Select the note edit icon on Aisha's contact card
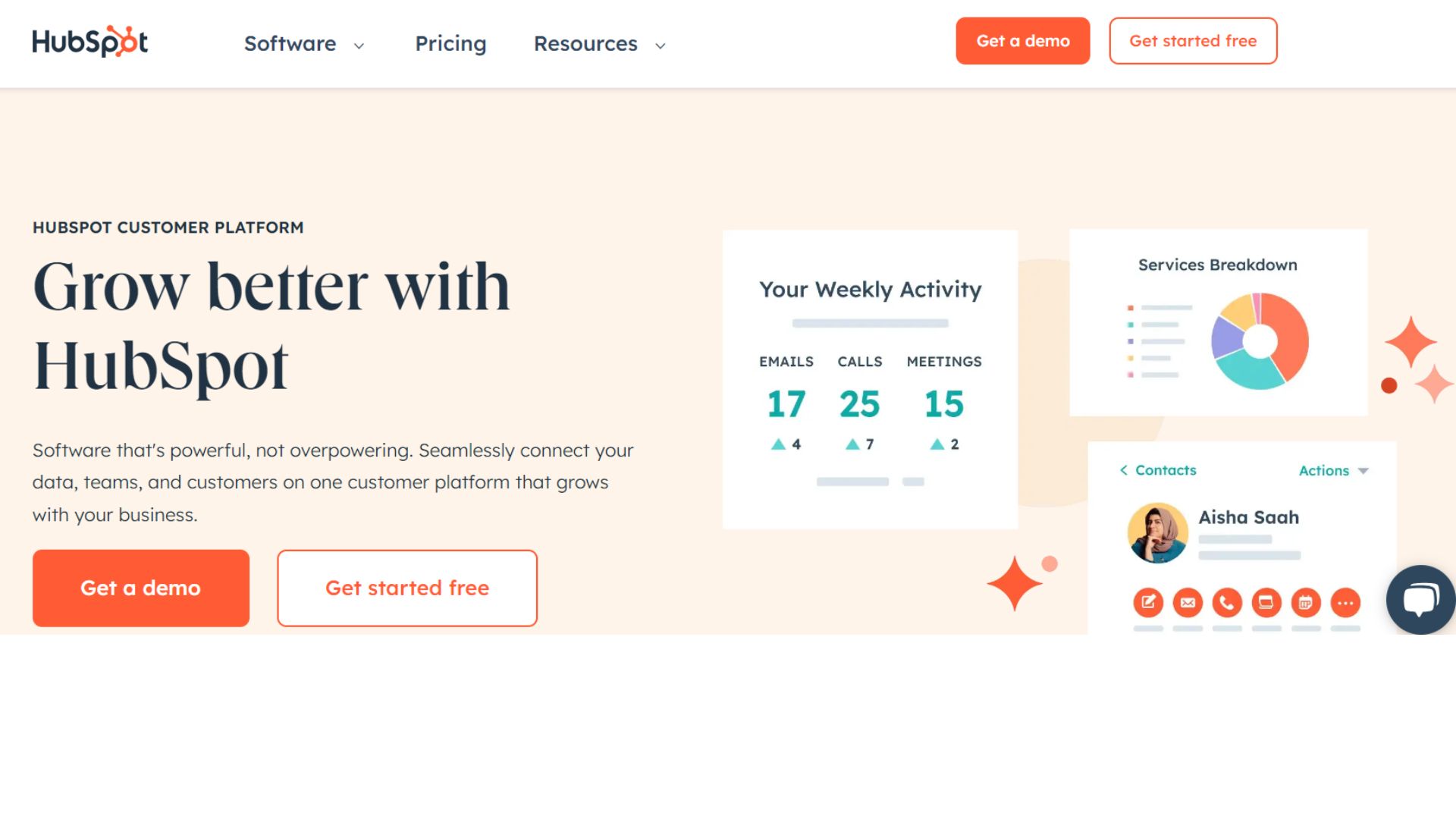The height and width of the screenshot is (819, 1456). (x=1148, y=603)
